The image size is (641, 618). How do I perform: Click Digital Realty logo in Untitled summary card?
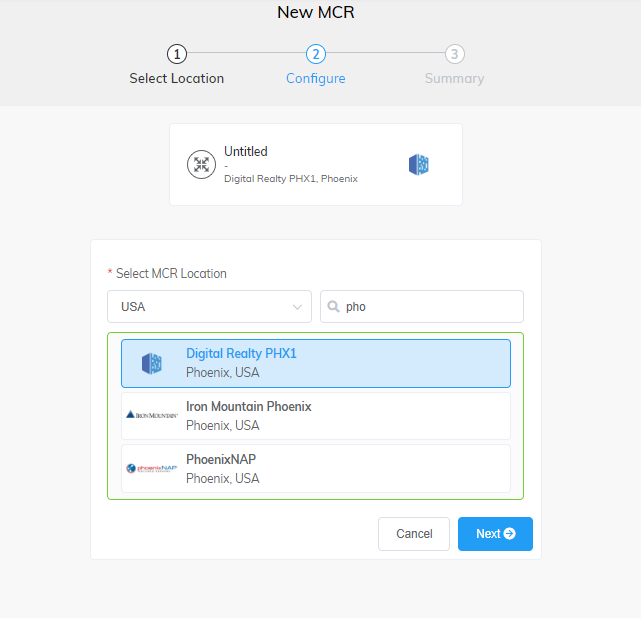coord(419,165)
